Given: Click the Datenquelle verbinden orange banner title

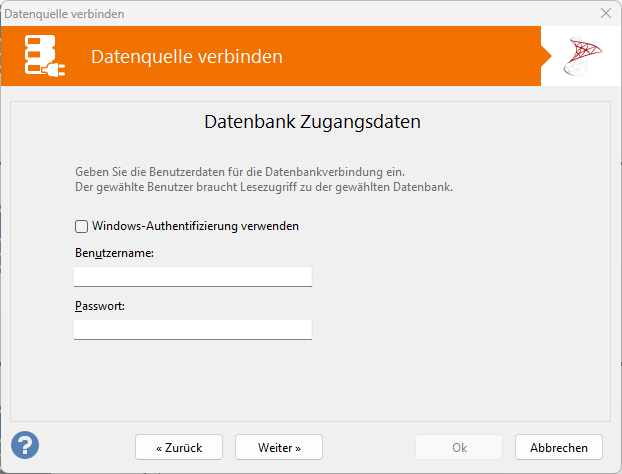Looking at the screenshot, I should pyautogui.click(x=187, y=57).
